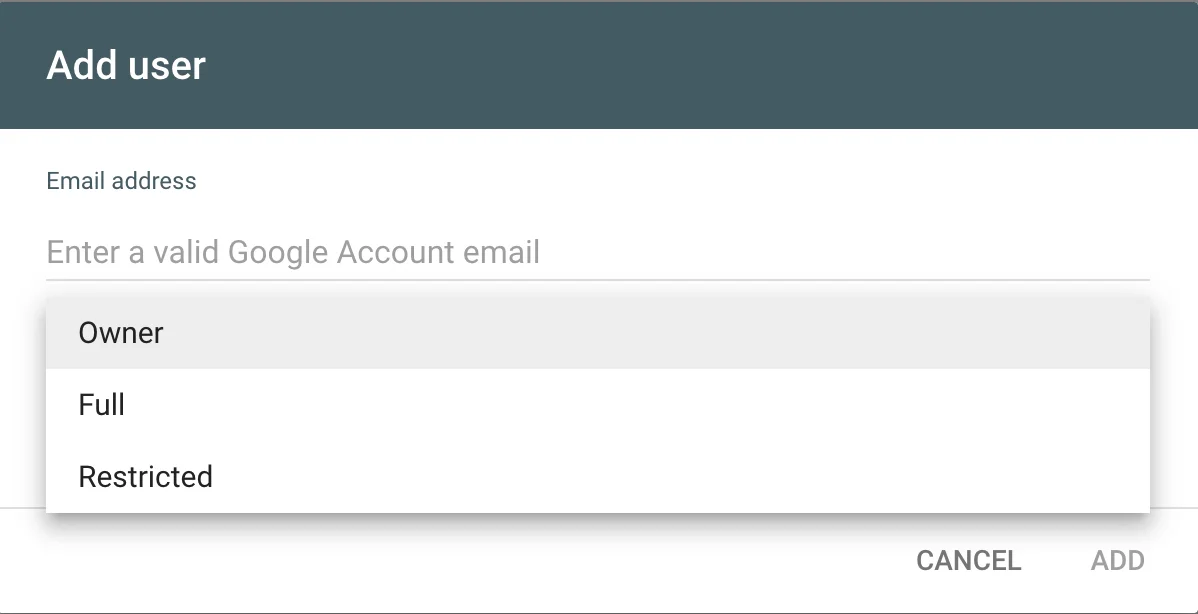
Task: Click the dialog header bar
Action: [x=599, y=64]
